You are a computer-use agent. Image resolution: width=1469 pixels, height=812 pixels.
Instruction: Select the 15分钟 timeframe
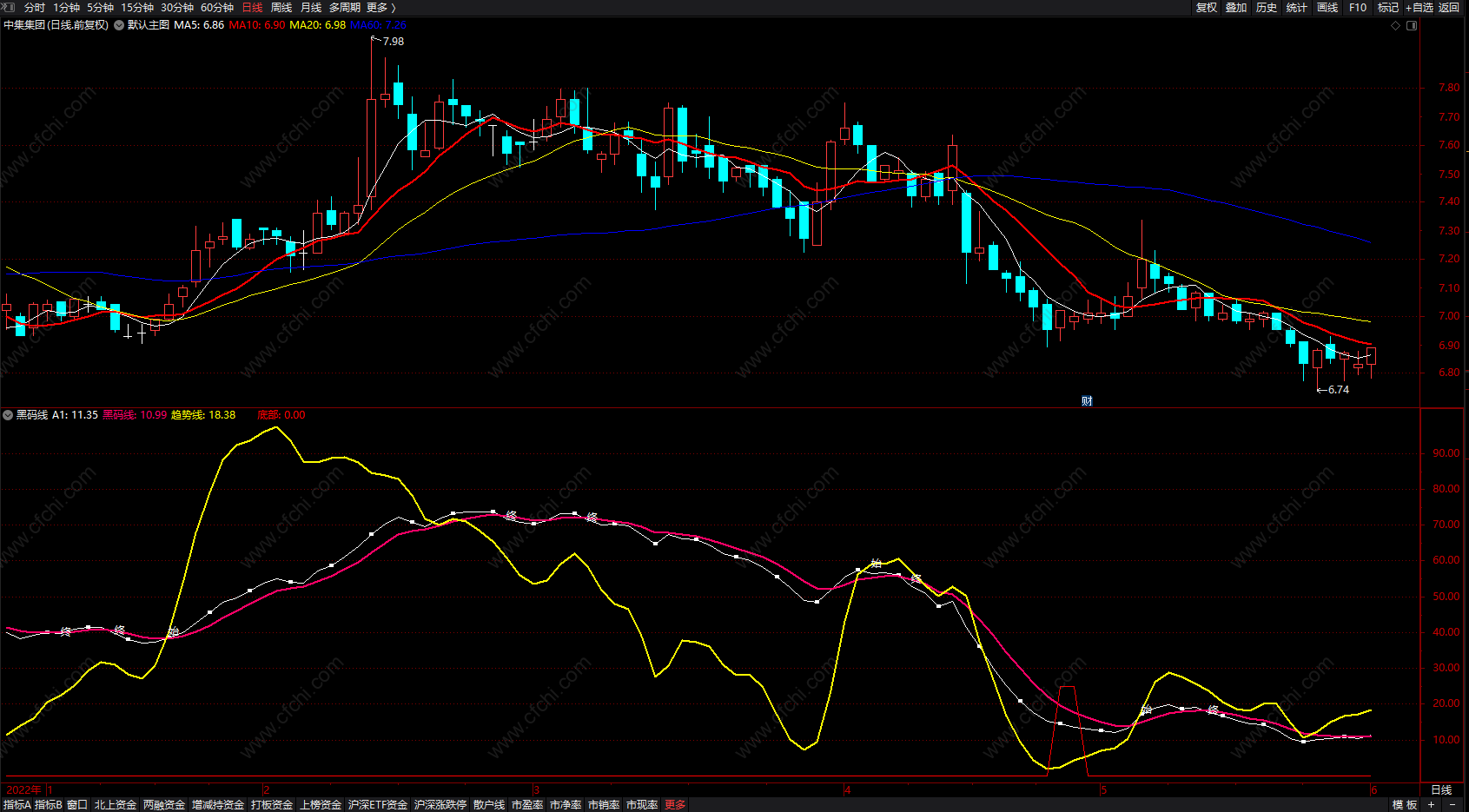137,7
